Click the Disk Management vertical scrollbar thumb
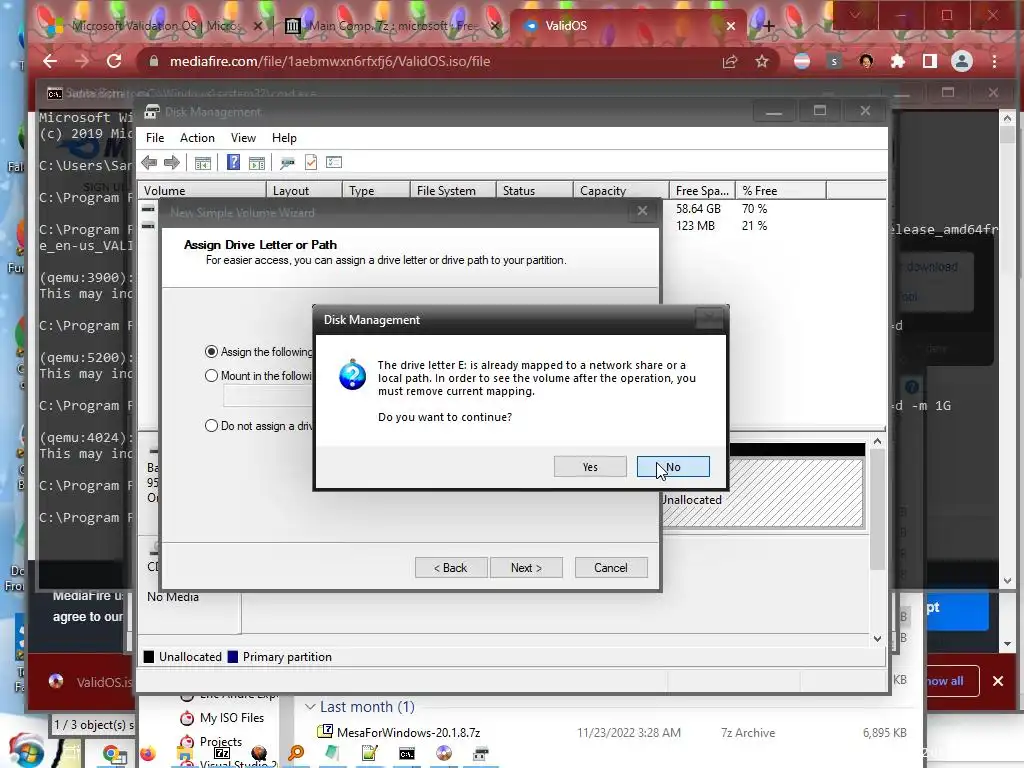Image resolution: width=1024 pixels, height=768 pixels. pyautogui.click(x=877, y=509)
